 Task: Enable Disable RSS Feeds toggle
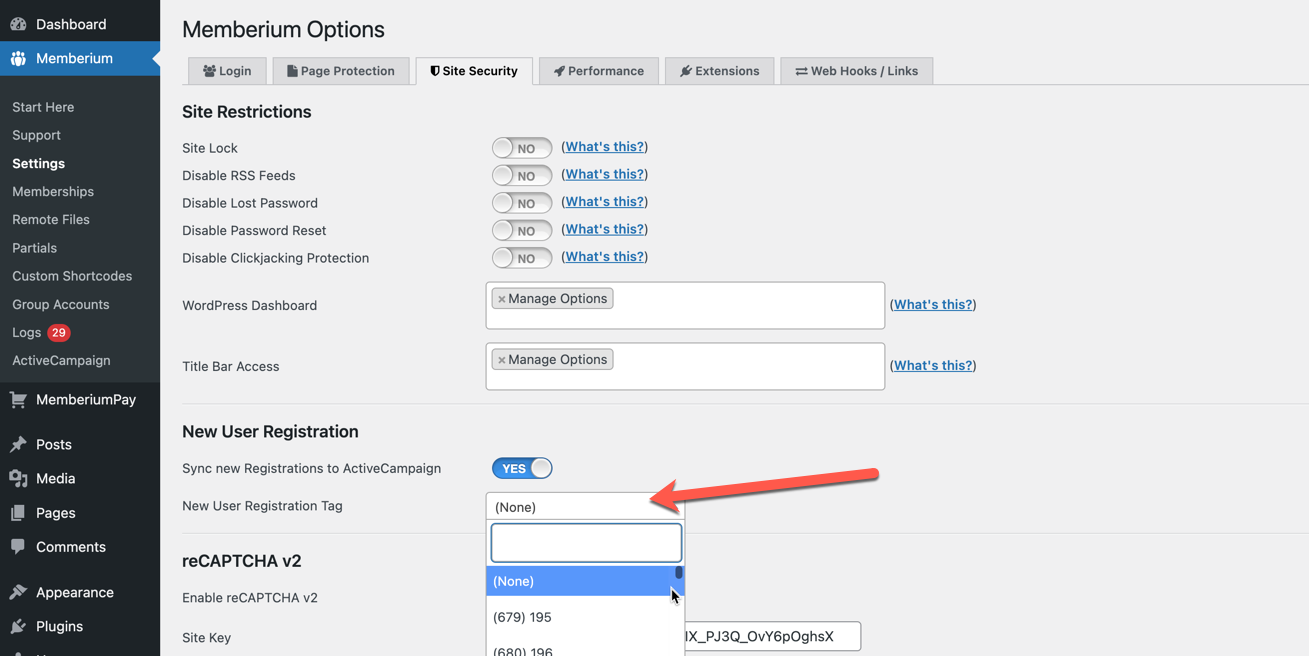[522, 175]
